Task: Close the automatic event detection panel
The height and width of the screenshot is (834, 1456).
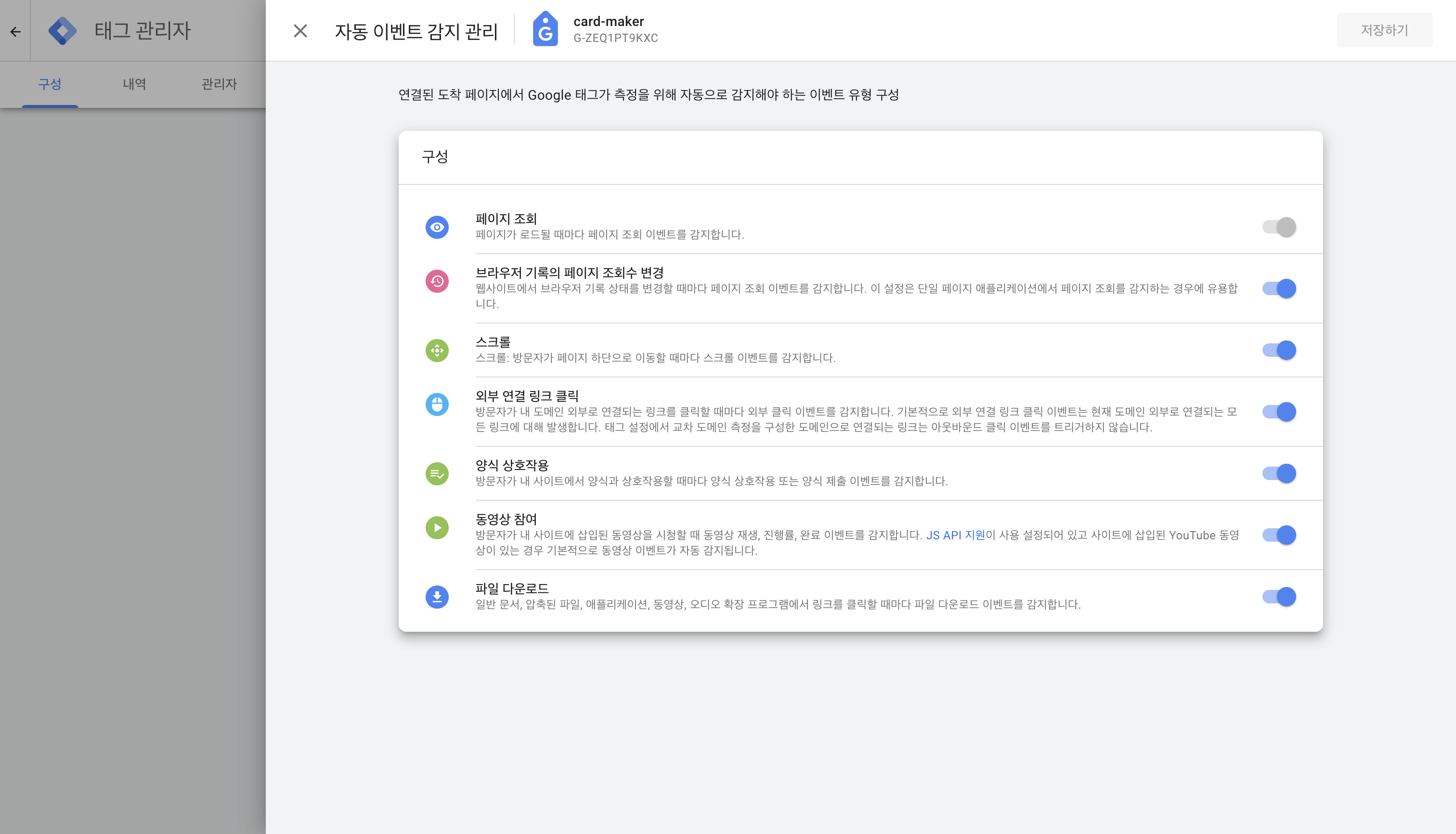Action: coord(300,31)
